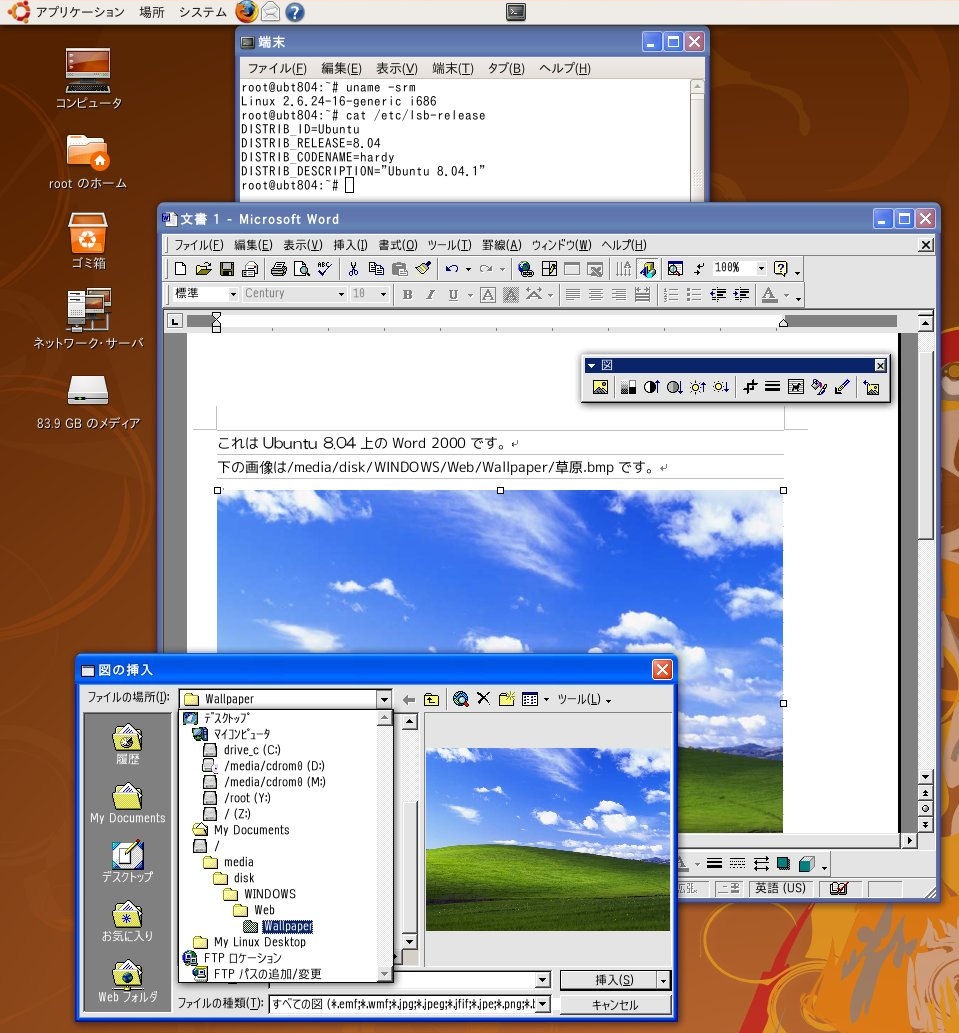
Task: Click the Format Painter brush icon
Action: (x=424, y=269)
